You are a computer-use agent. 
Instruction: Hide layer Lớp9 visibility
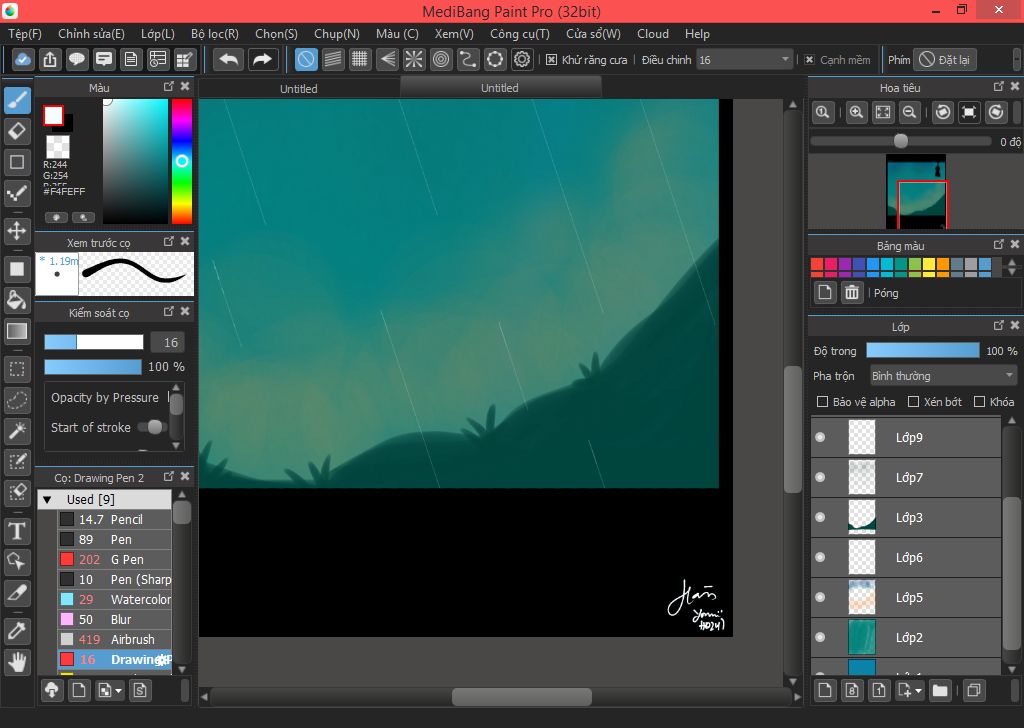[820, 437]
